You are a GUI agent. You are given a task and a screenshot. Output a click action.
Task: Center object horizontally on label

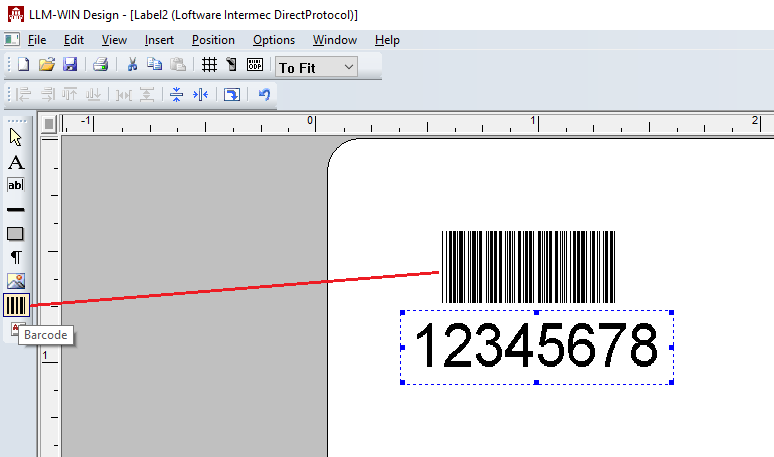pos(200,94)
